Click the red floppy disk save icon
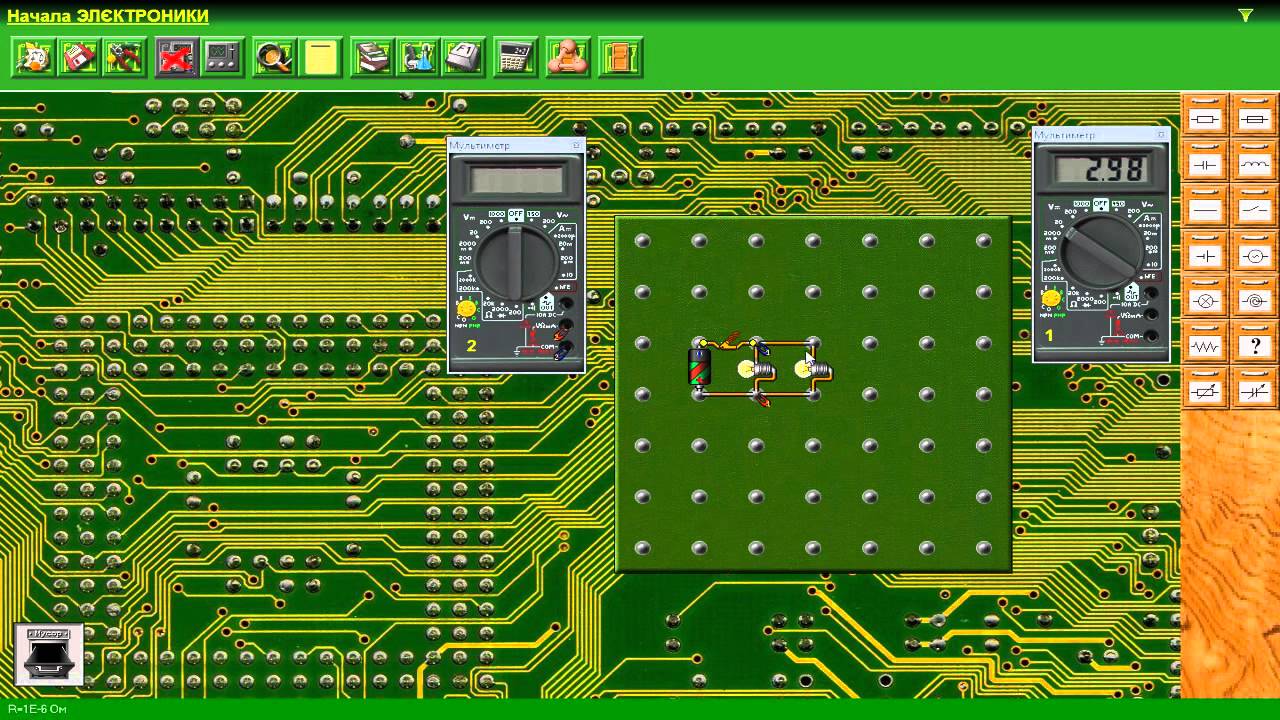Viewport: 1280px width, 720px height. point(80,57)
